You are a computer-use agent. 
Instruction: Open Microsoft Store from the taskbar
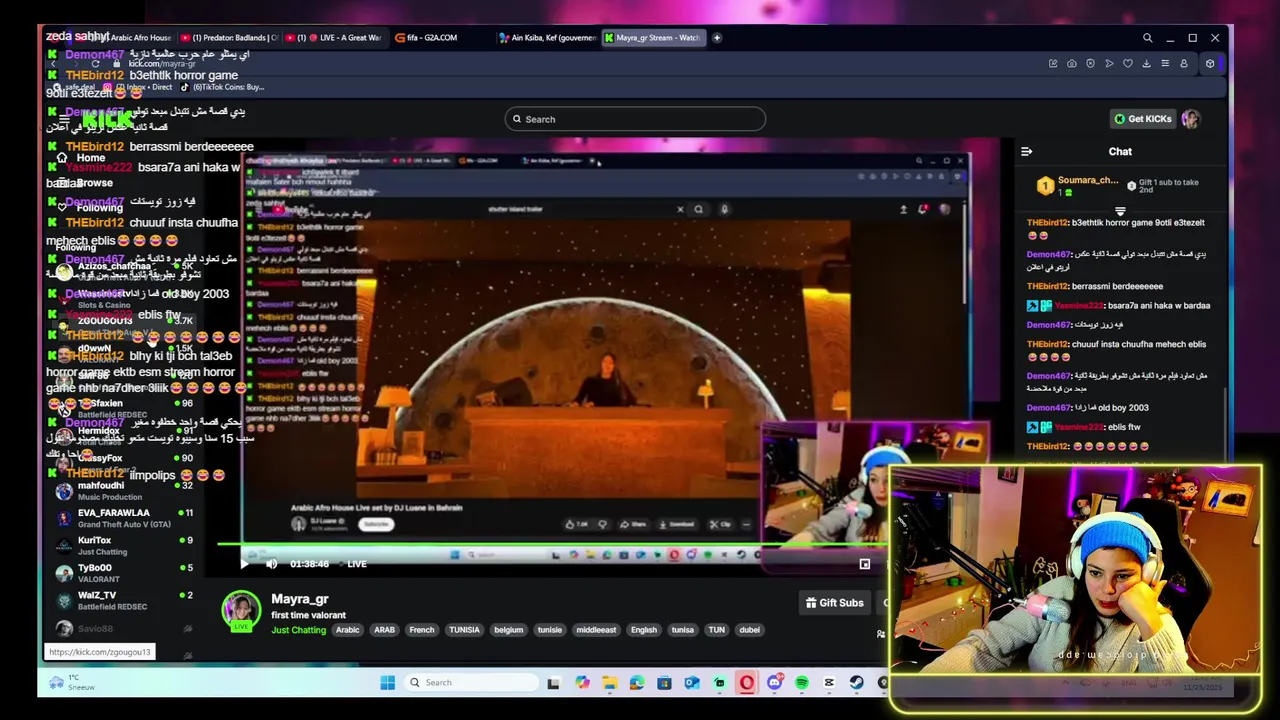click(x=664, y=683)
